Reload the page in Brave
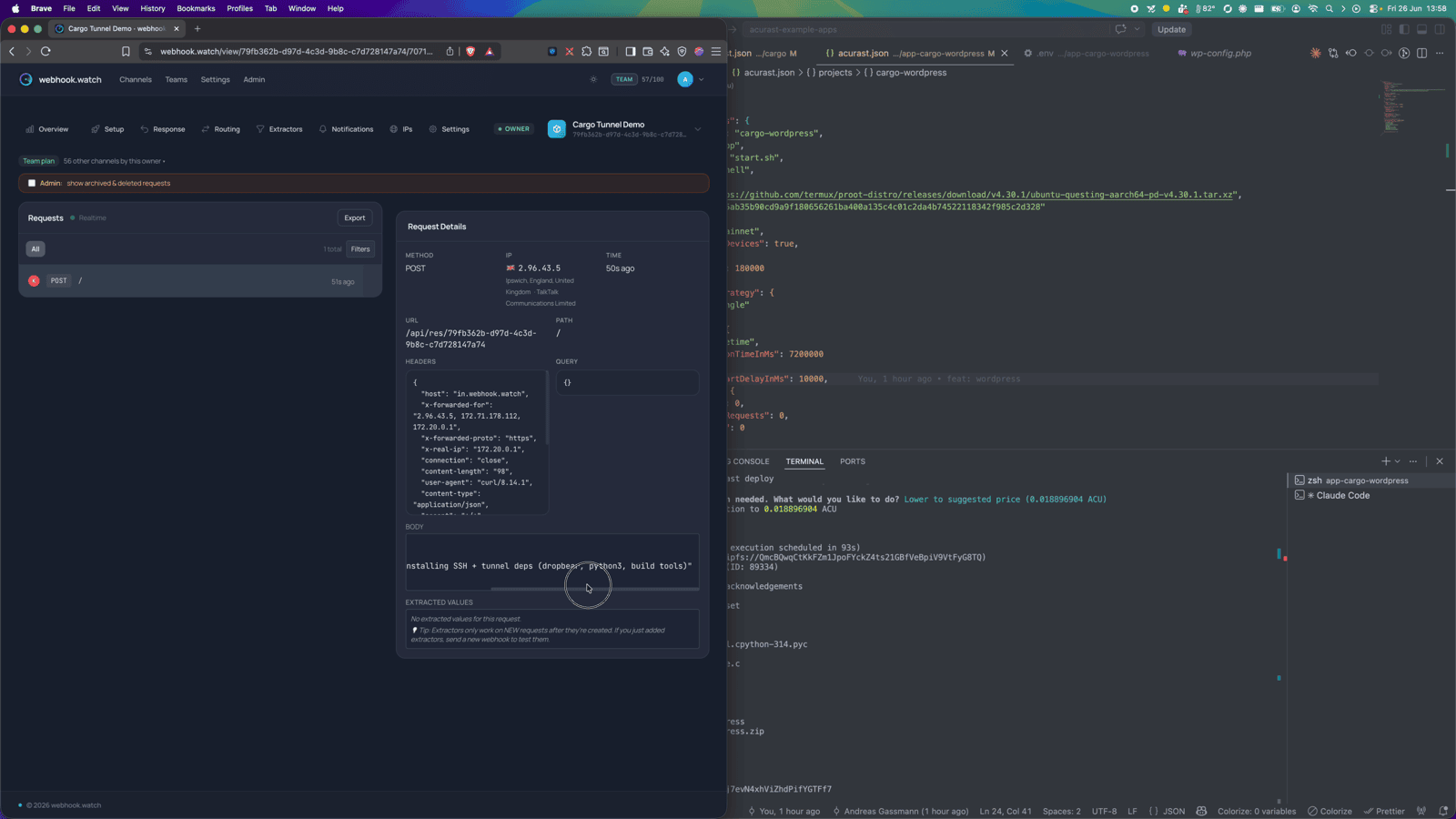1456x819 pixels. [x=45, y=52]
